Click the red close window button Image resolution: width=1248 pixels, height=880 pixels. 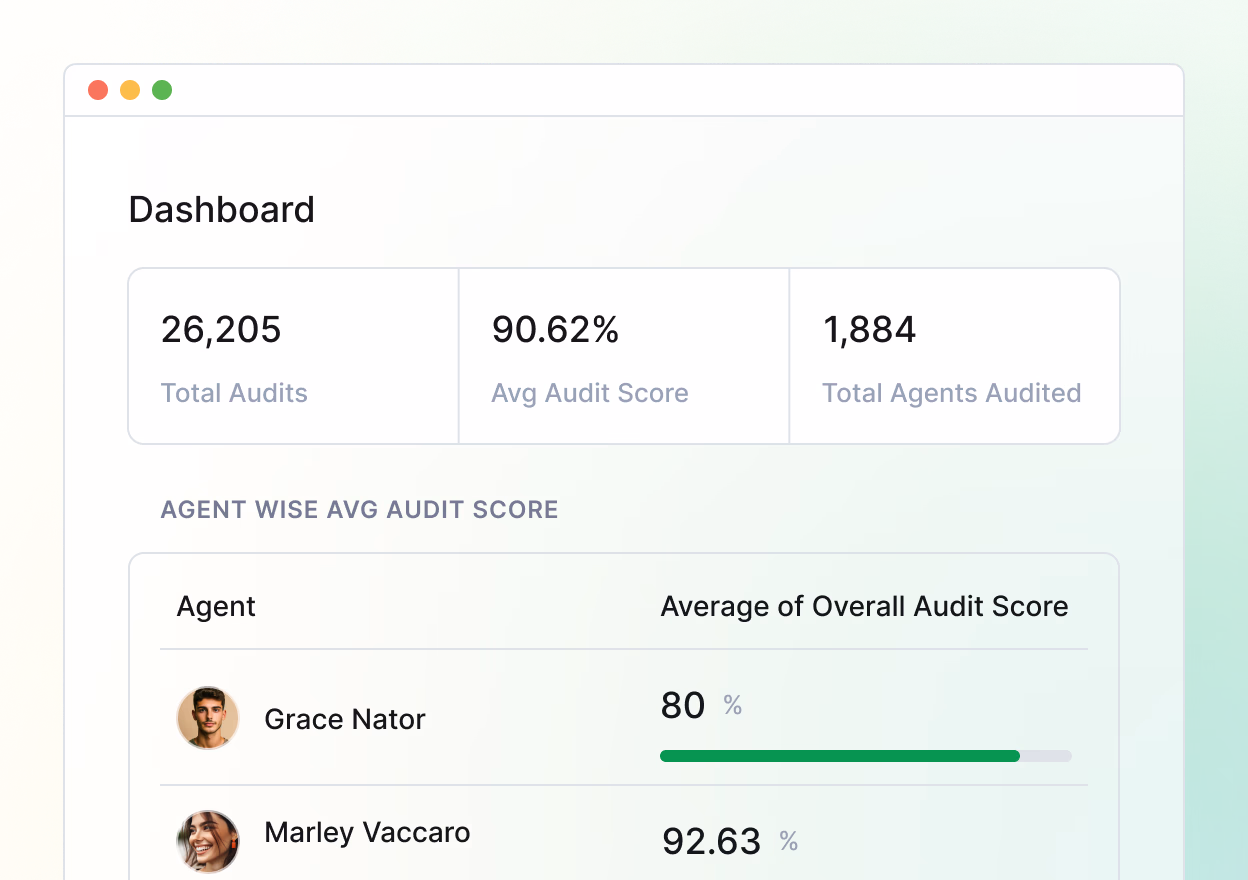pyautogui.click(x=98, y=90)
